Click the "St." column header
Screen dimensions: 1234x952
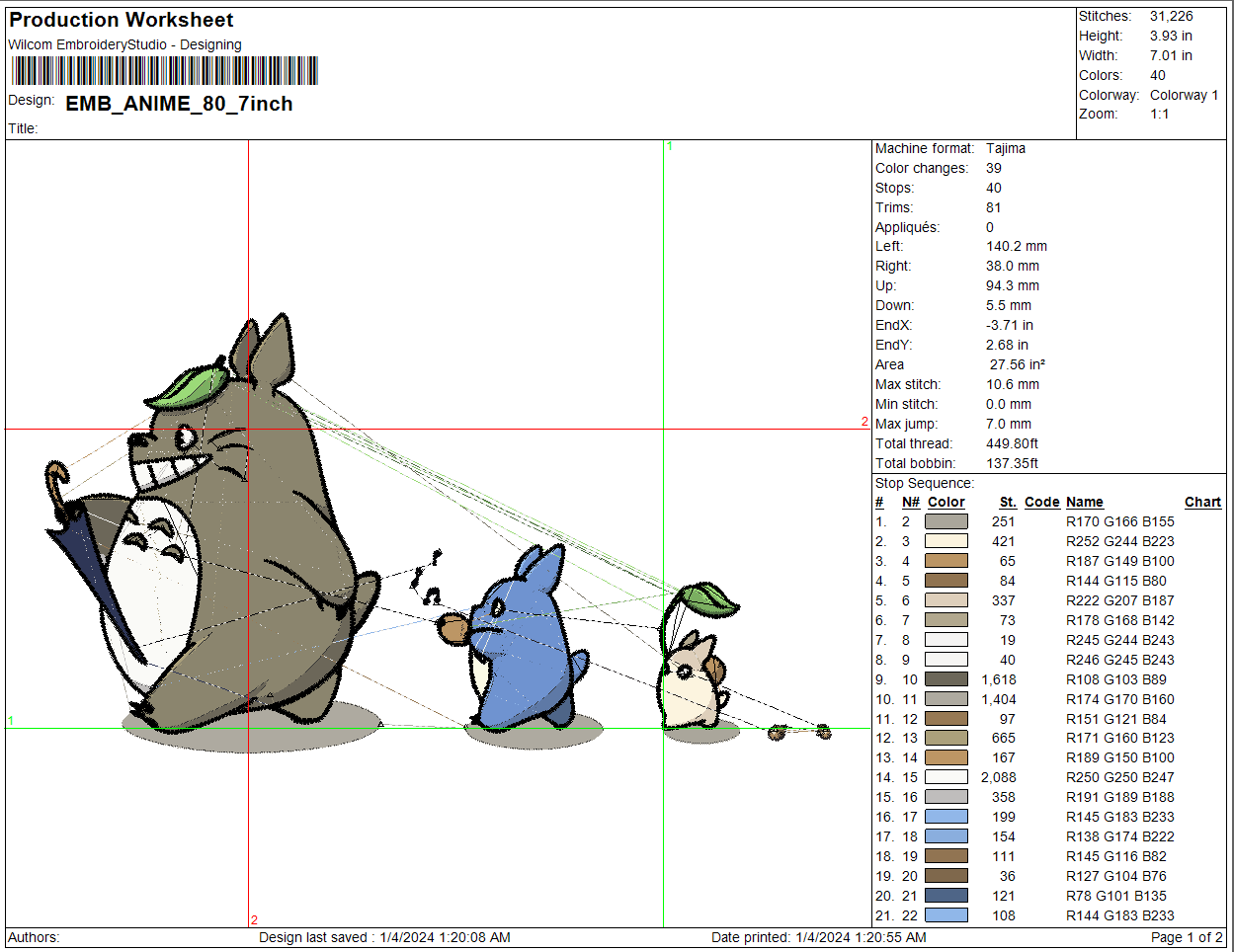click(x=1007, y=502)
